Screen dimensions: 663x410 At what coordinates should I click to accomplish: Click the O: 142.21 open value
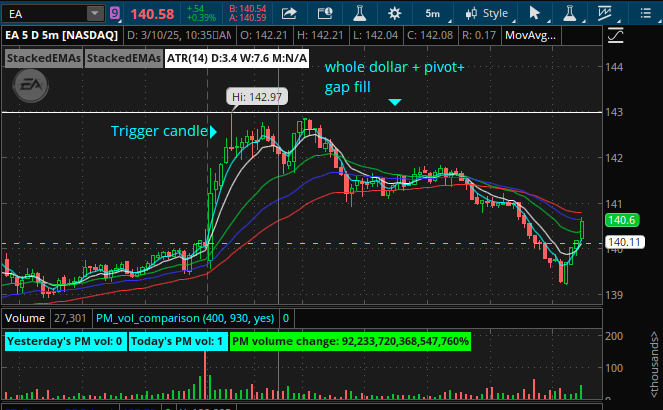pyautogui.click(x=264, y=35)
